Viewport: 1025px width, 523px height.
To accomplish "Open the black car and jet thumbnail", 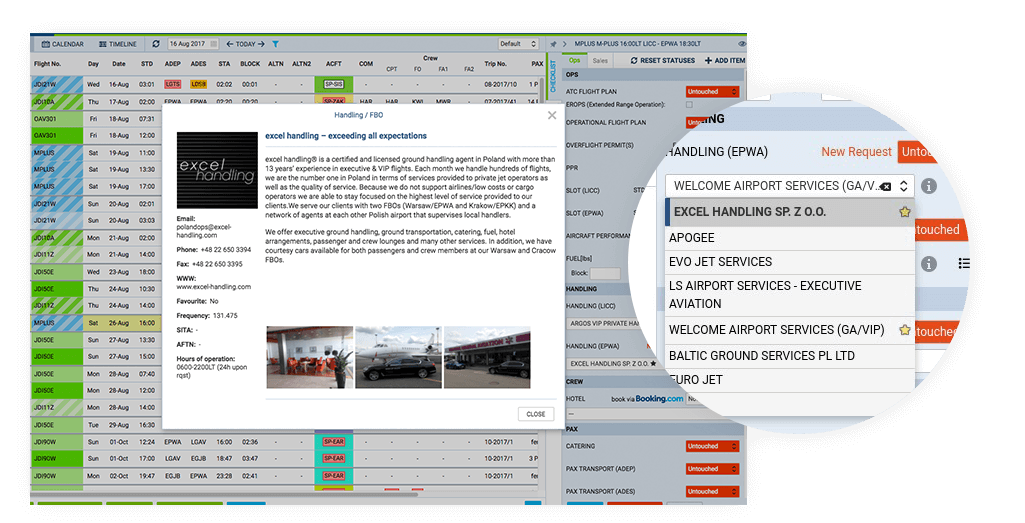I will click(x=398, y=357).
